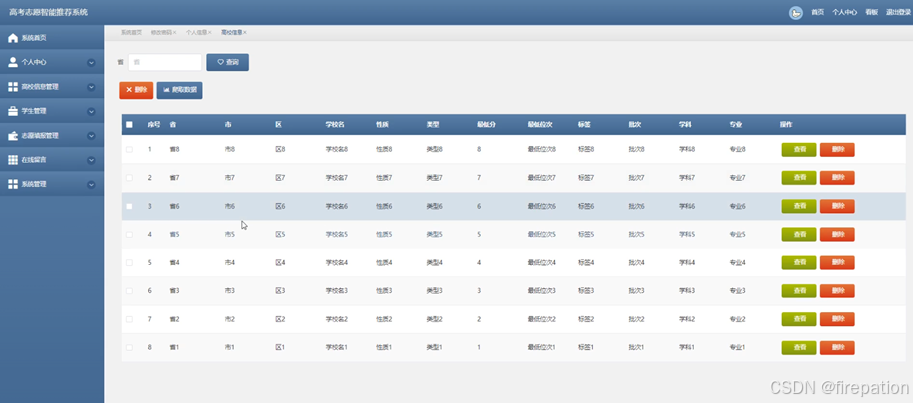
Task: Delete row 学校名4
Action: pyautogui.click(x=837, y=263)
